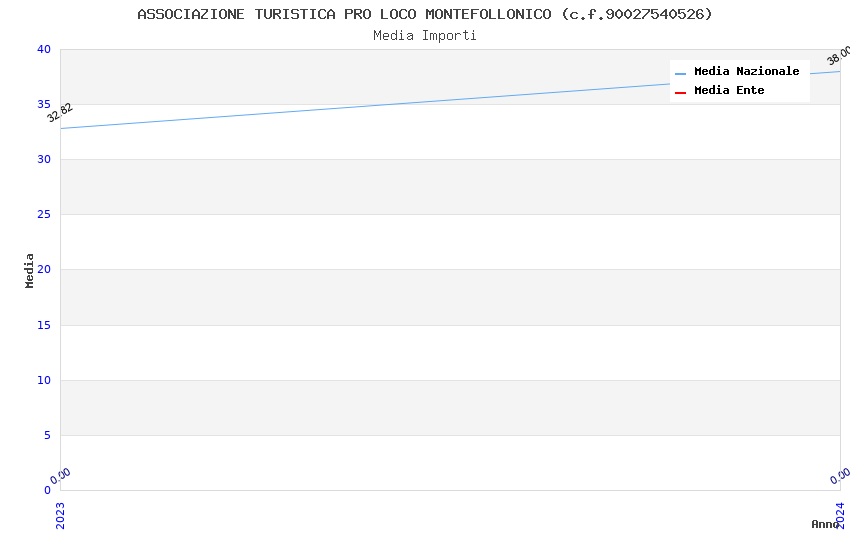Click the y-axis value 5
This screenshot has height=550, width=850.
(x=48, y=435)
